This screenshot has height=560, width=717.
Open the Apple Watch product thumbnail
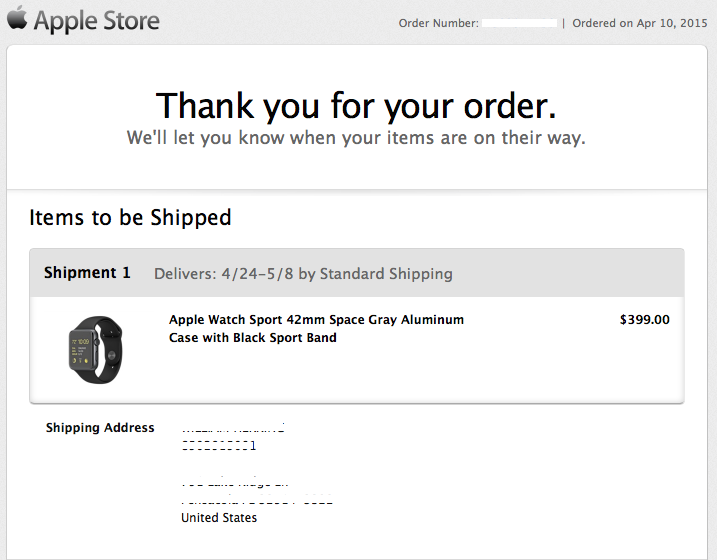(x=96, y=349)
